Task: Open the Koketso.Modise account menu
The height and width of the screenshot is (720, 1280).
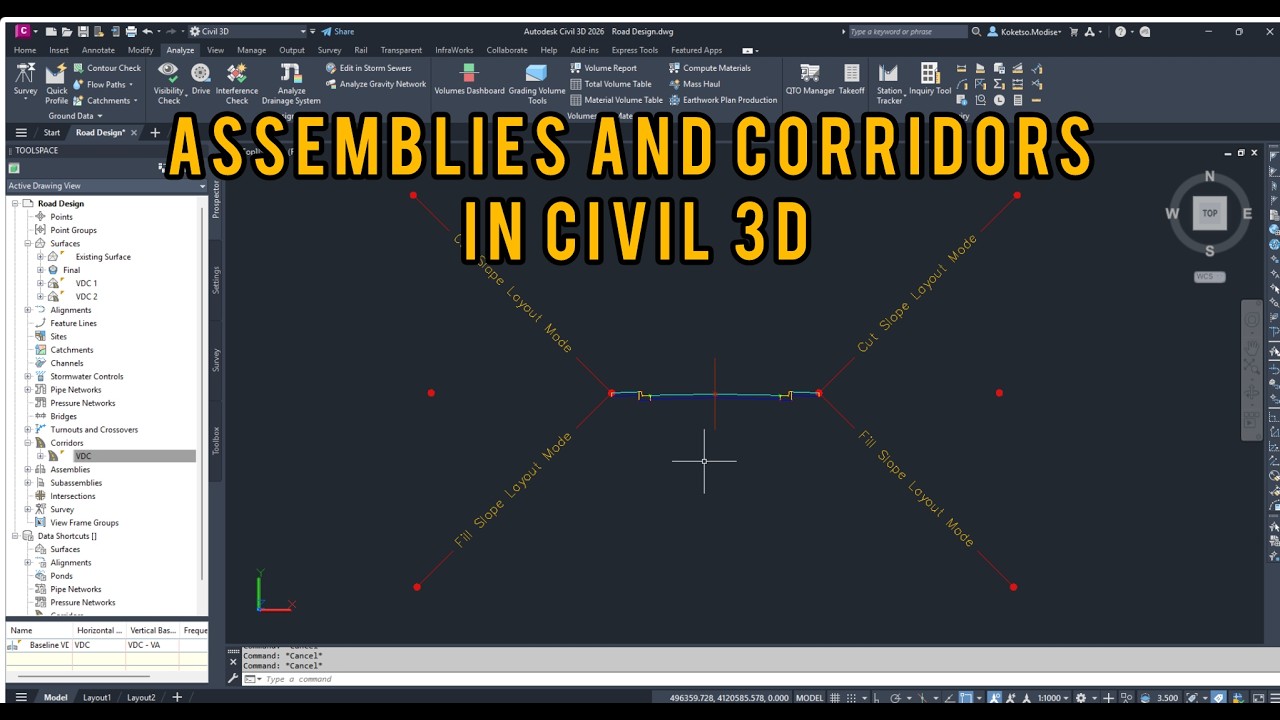Action: pyautogui.click(x=1025, y=32)
